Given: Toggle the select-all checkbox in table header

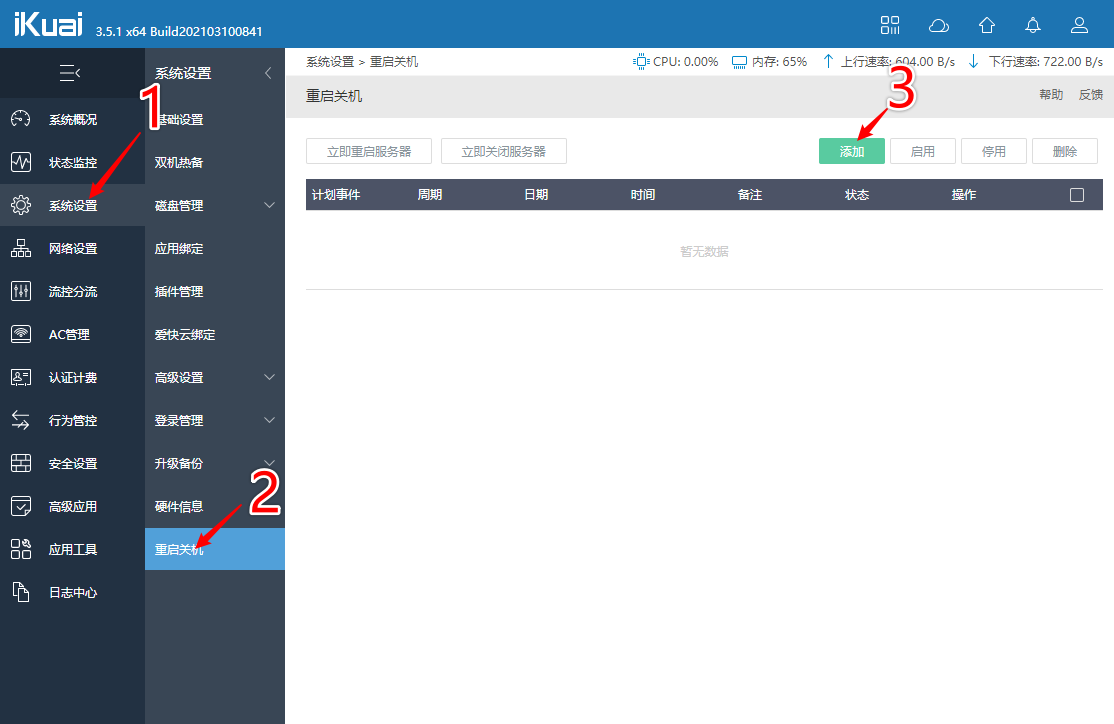Looking at the screenshot, I should pos(1076,195).
